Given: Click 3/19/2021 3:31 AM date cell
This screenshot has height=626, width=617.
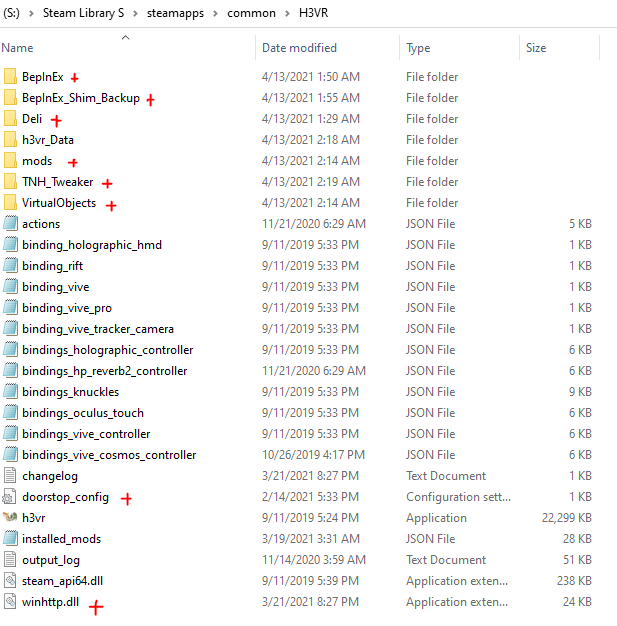Looking at the screenshot, I should (x=311, y=539).
